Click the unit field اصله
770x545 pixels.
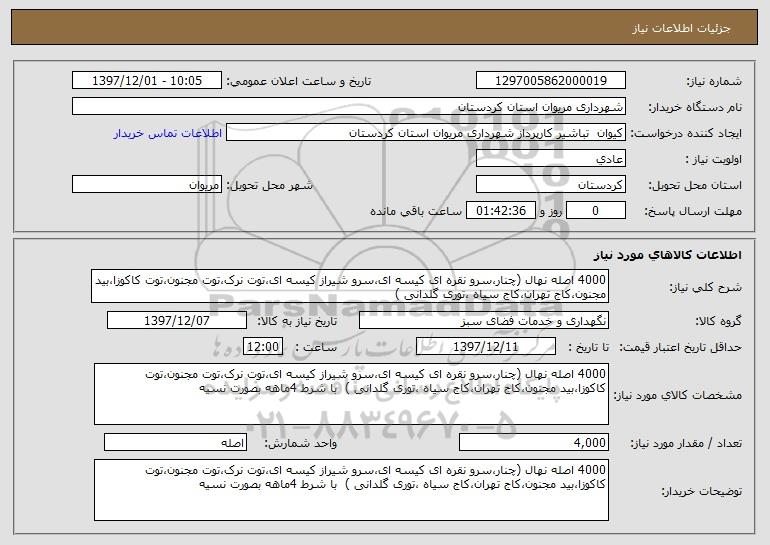point(175,442)
